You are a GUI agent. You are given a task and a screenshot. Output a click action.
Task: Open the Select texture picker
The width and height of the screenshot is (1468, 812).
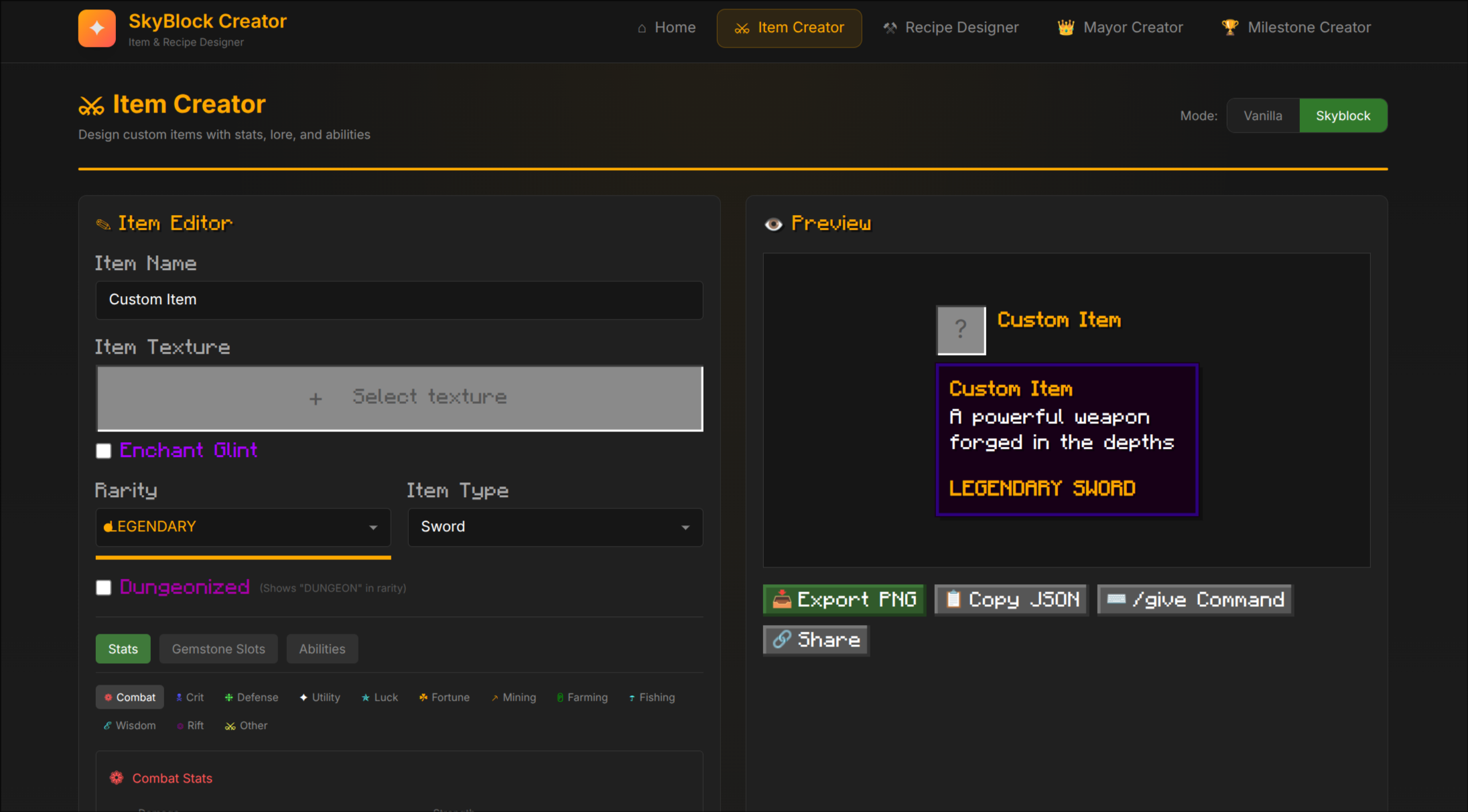(x=399, y=398)
